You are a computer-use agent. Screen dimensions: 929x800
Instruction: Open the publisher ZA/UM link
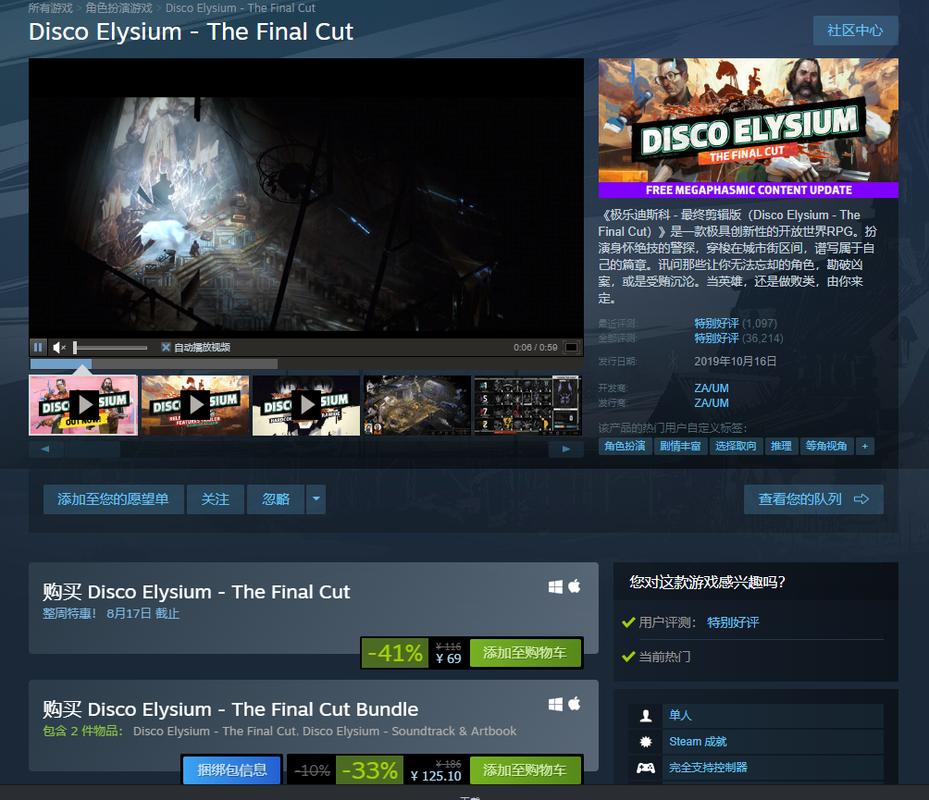pyautogui.click(x=712, y=403)
